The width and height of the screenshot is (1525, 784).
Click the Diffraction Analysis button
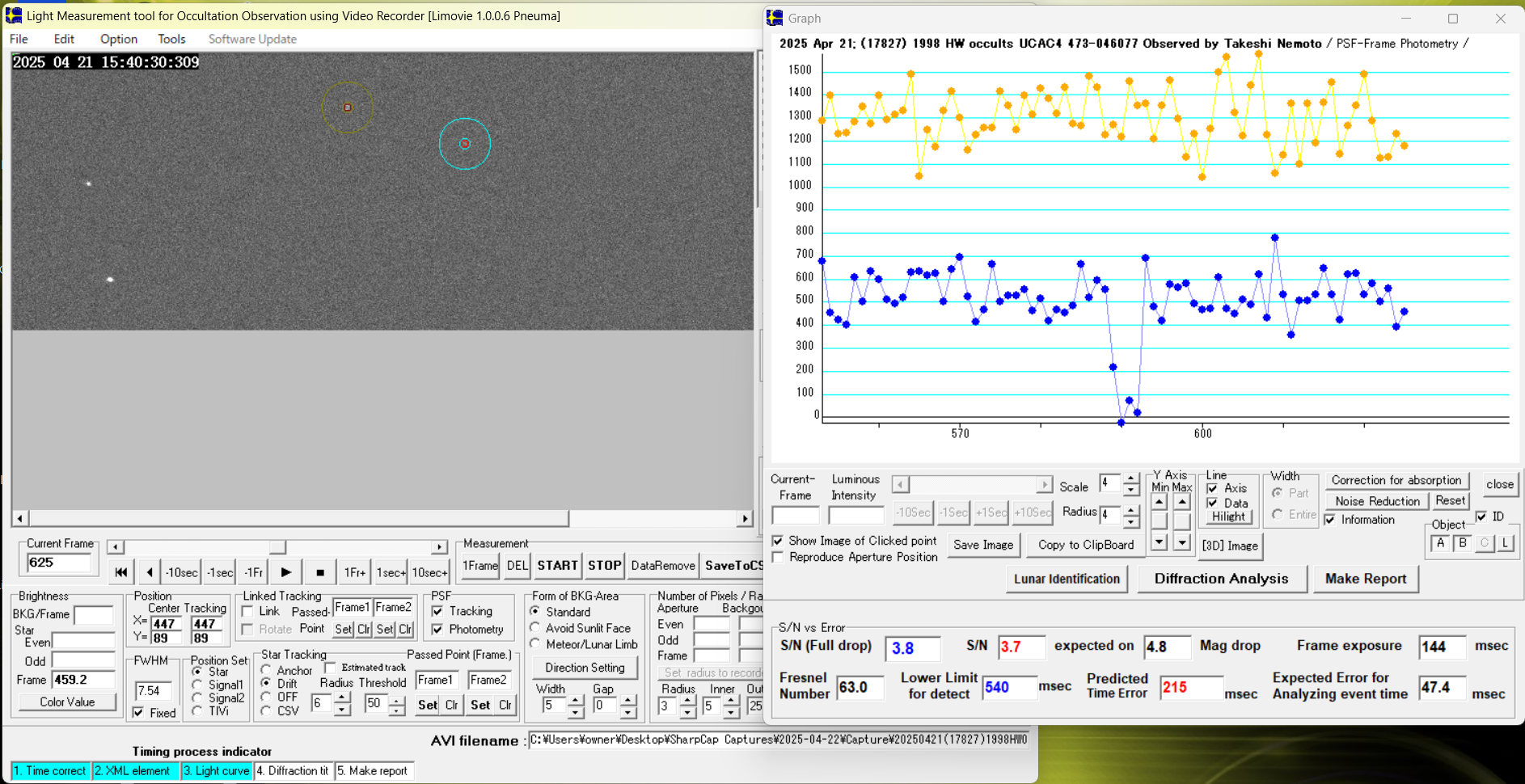click(x=1221, y=579)
